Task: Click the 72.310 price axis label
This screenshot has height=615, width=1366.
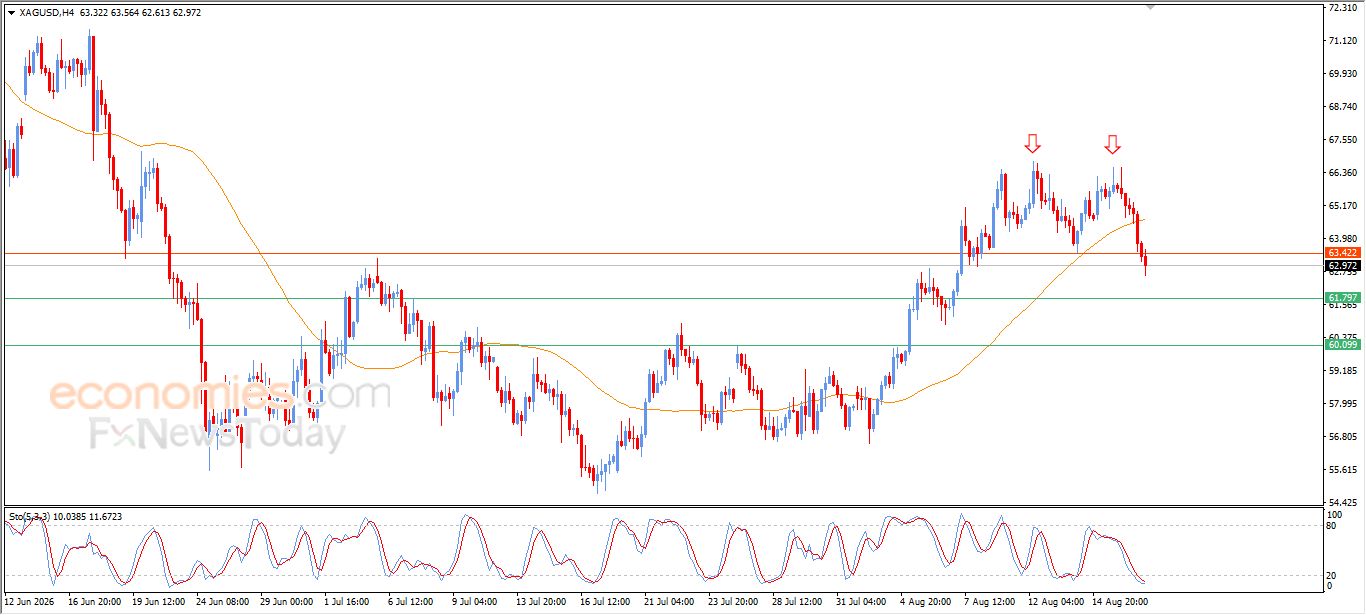Action: tap(1342, 7)
